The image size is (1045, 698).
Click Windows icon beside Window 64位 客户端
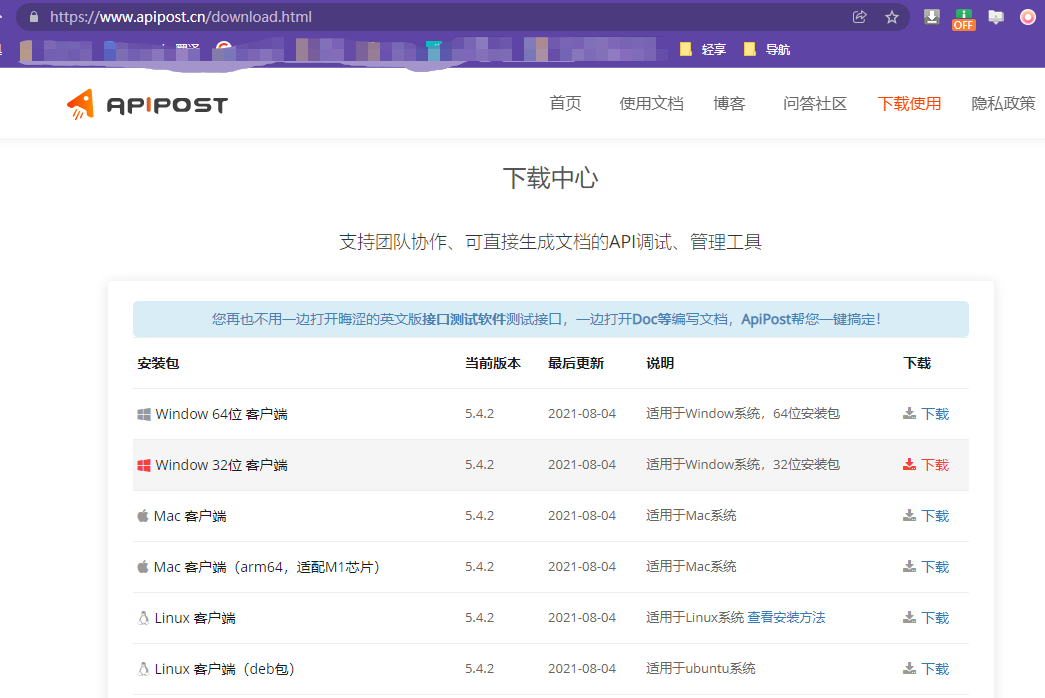[x=143, y=414]
